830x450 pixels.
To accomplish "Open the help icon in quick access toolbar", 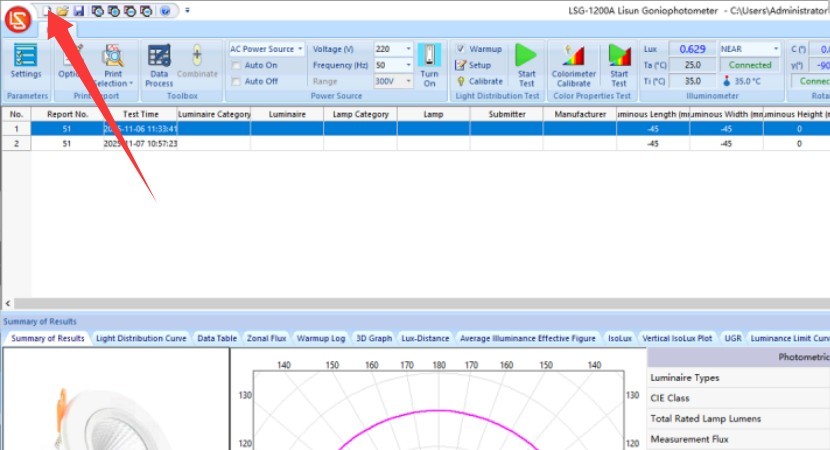I will (x=165, y=11).
